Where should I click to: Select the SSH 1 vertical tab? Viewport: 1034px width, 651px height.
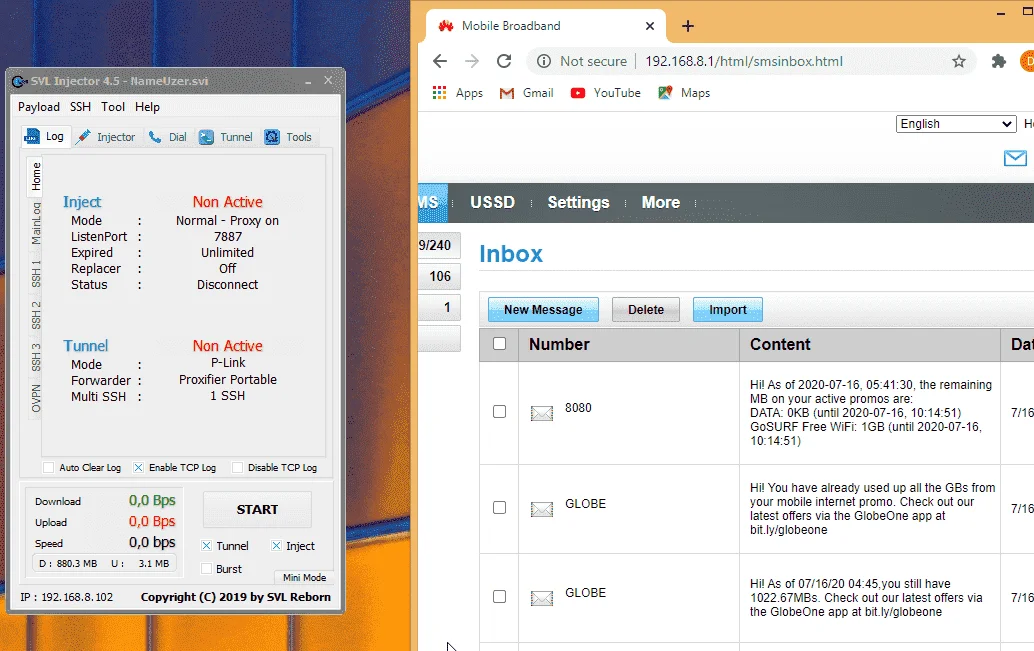tap(36, 274)
